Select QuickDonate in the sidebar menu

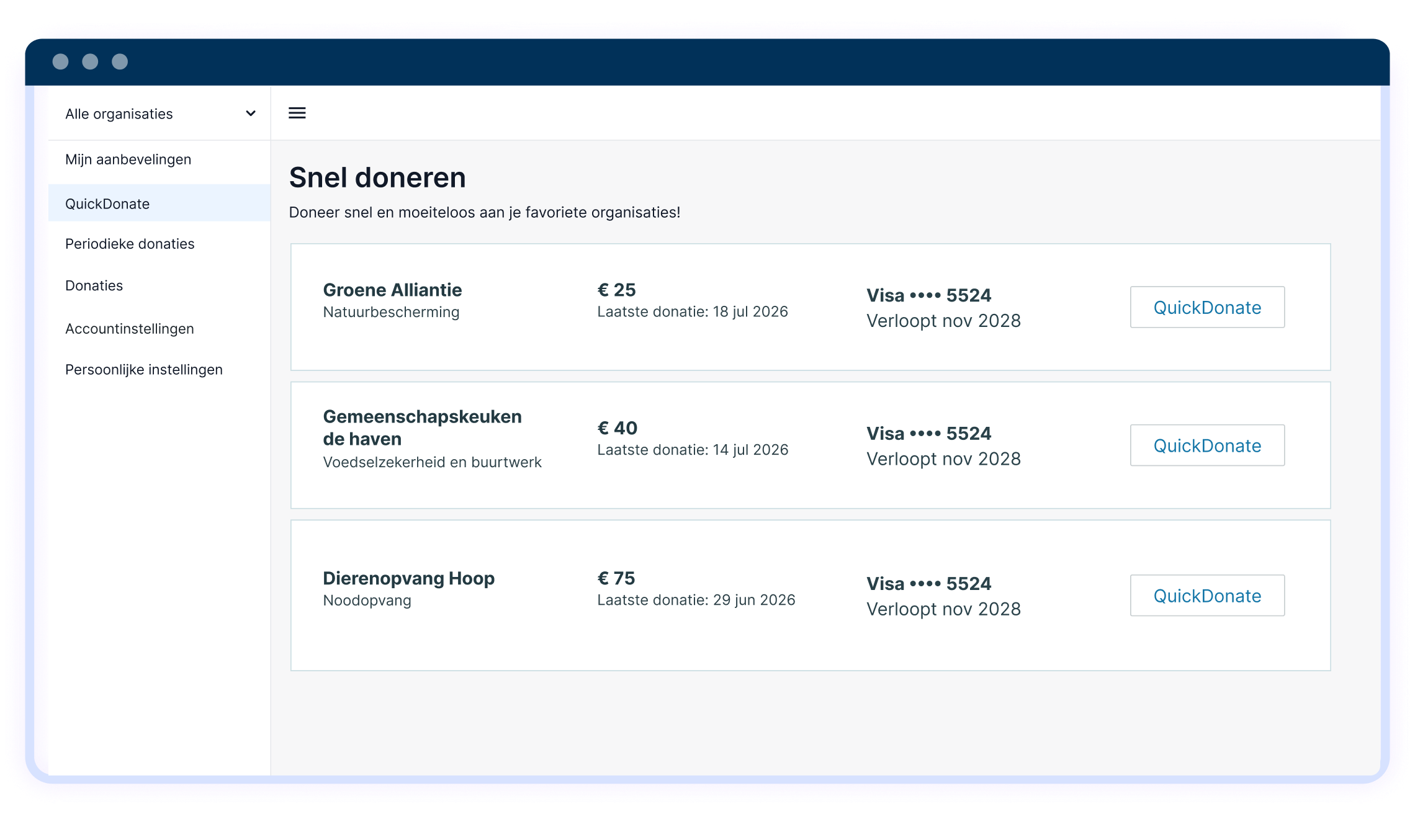coord(159,203)
